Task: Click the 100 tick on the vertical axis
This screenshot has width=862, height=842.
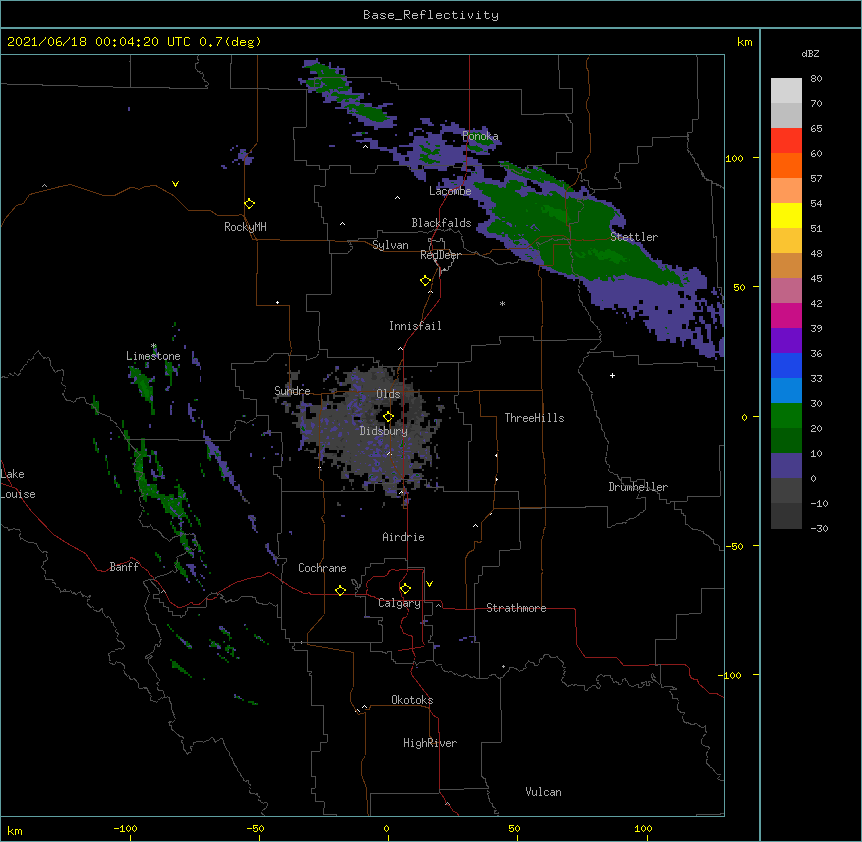Action: click(x=734, y=158)
